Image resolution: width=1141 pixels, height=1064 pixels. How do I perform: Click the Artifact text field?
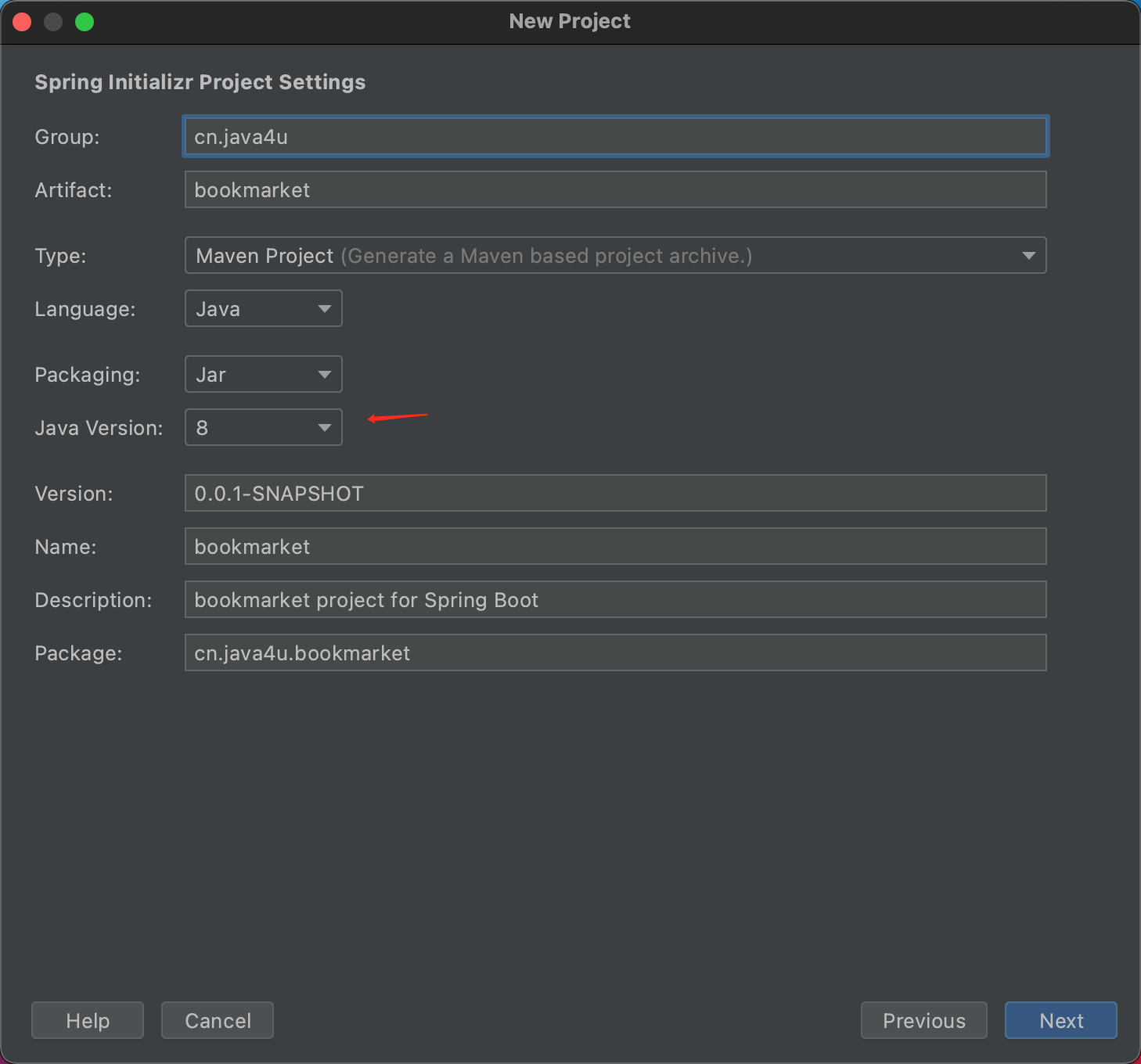(615, 190)
